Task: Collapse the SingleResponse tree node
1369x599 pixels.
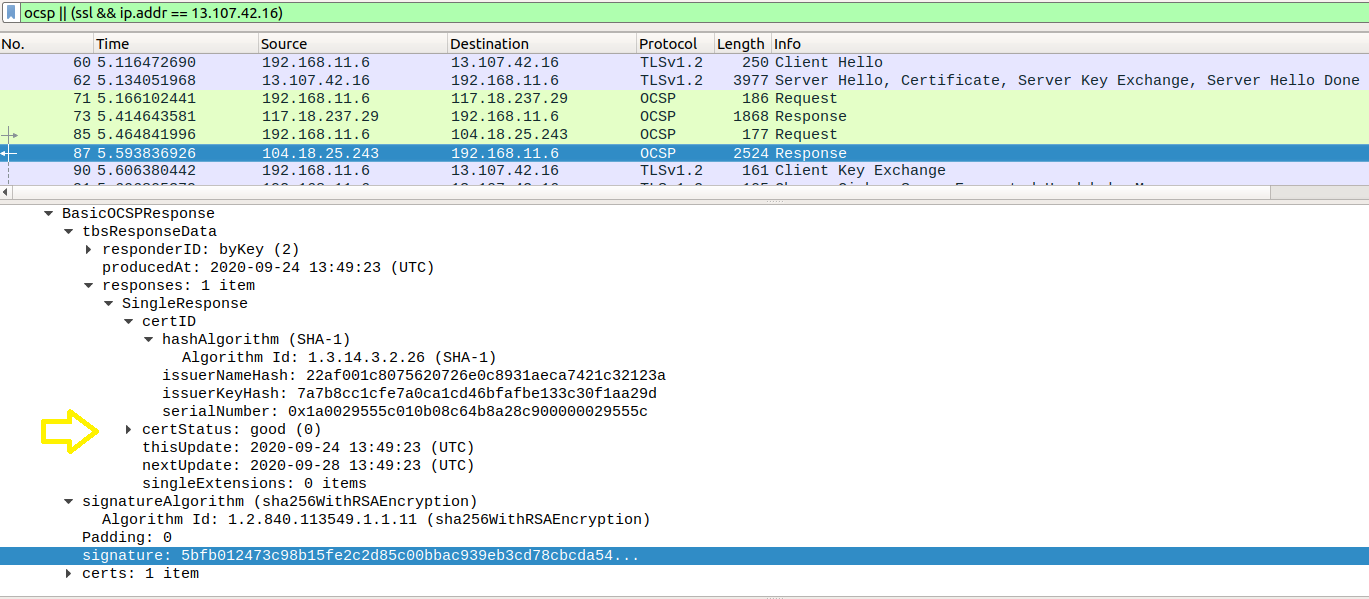Action: coord(108,303)
